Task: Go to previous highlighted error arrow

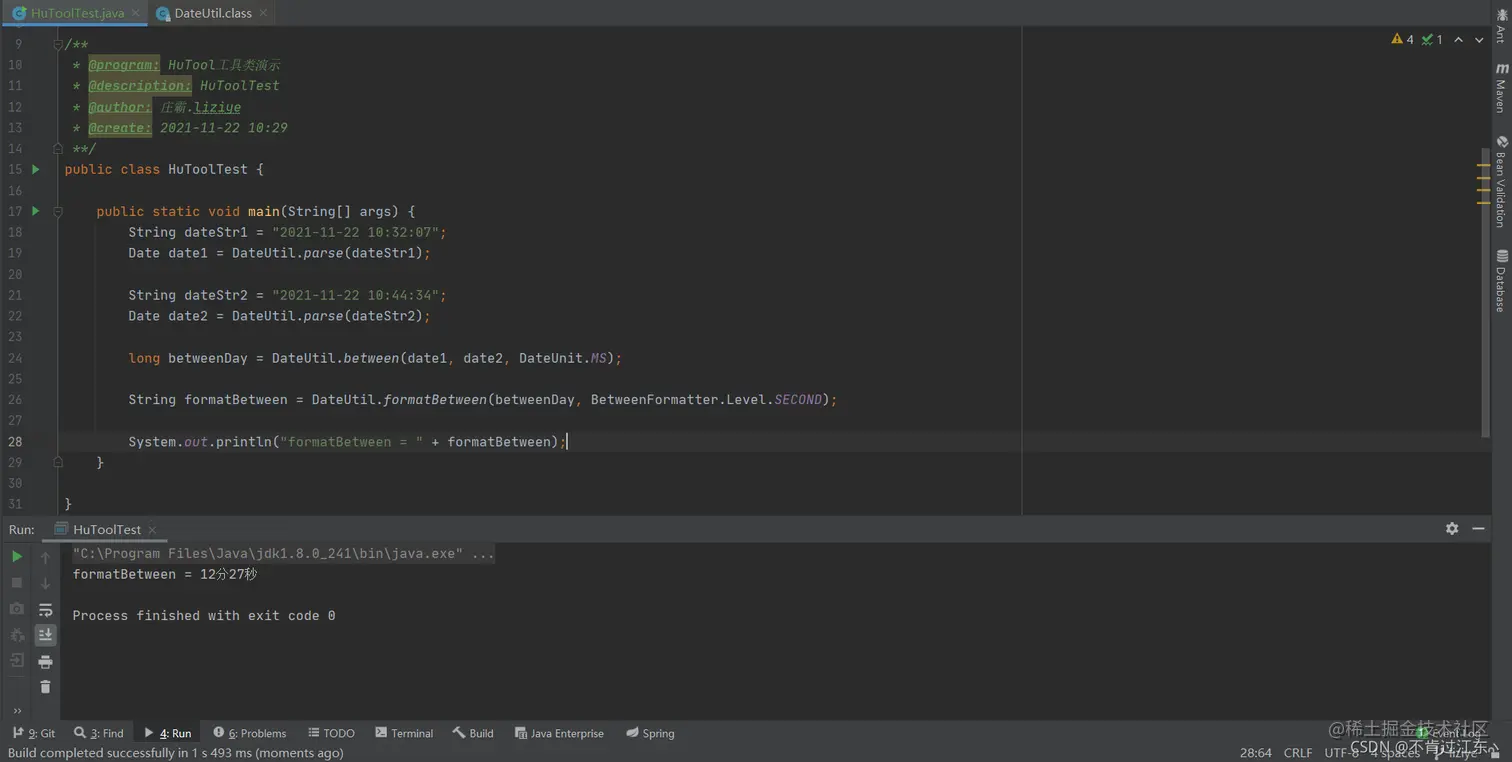Action: pyautogui.click(x=1459, y=40)
